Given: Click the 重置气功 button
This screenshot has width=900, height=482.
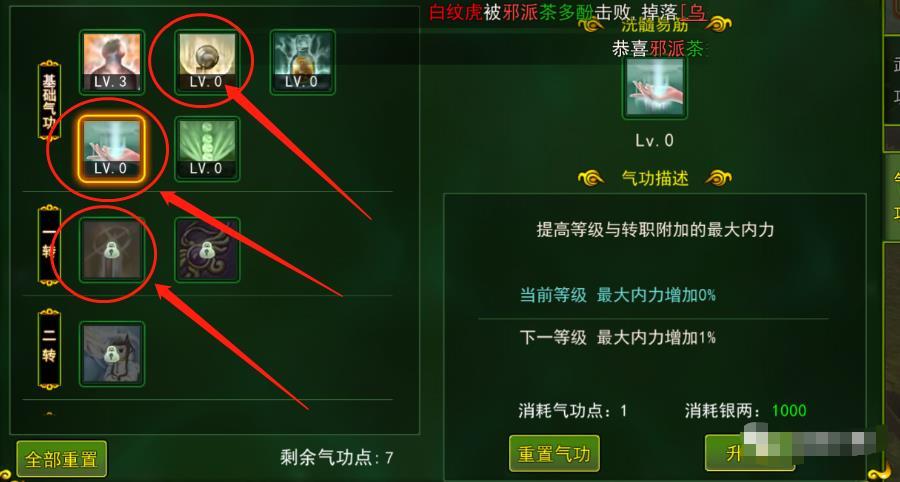Looking at the screenshot, I should [554, 453].
